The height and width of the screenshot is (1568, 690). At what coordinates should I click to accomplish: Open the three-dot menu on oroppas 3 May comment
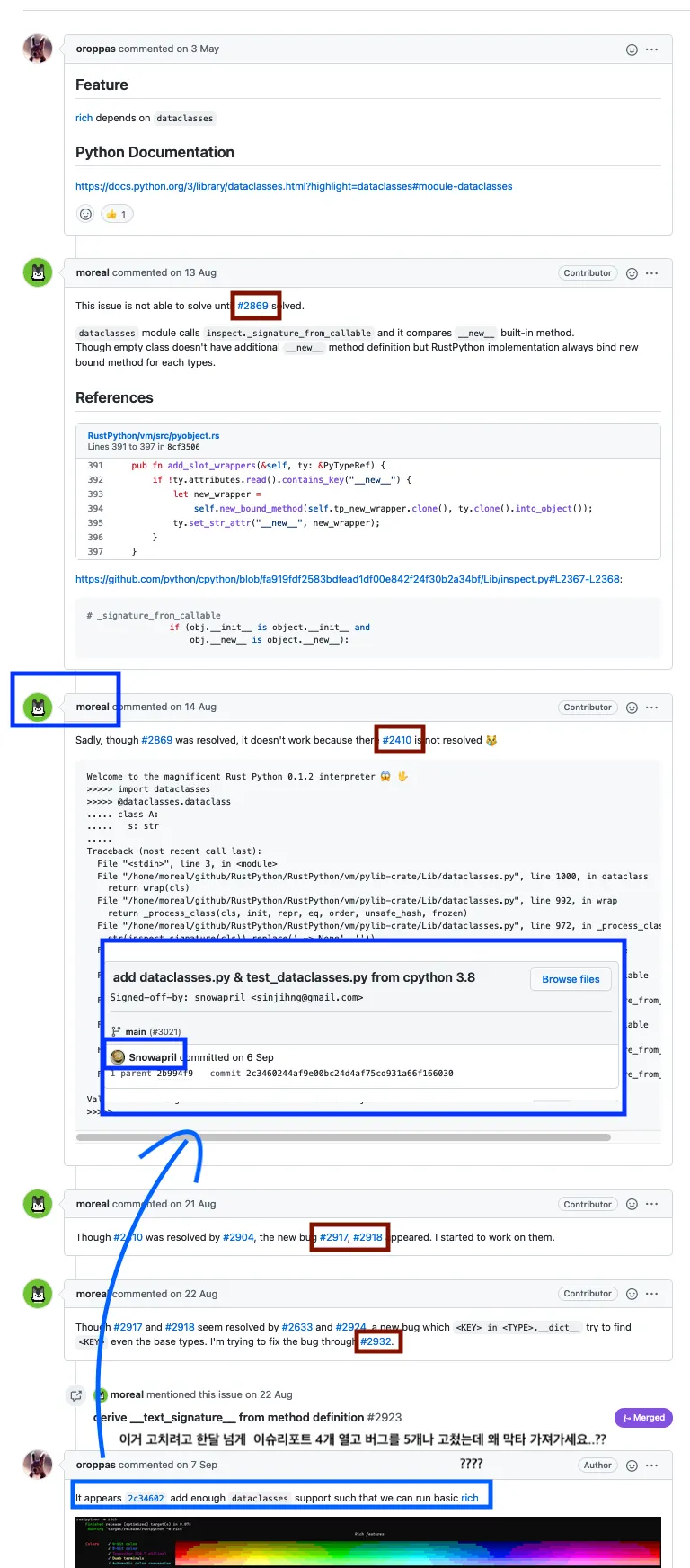652,49
